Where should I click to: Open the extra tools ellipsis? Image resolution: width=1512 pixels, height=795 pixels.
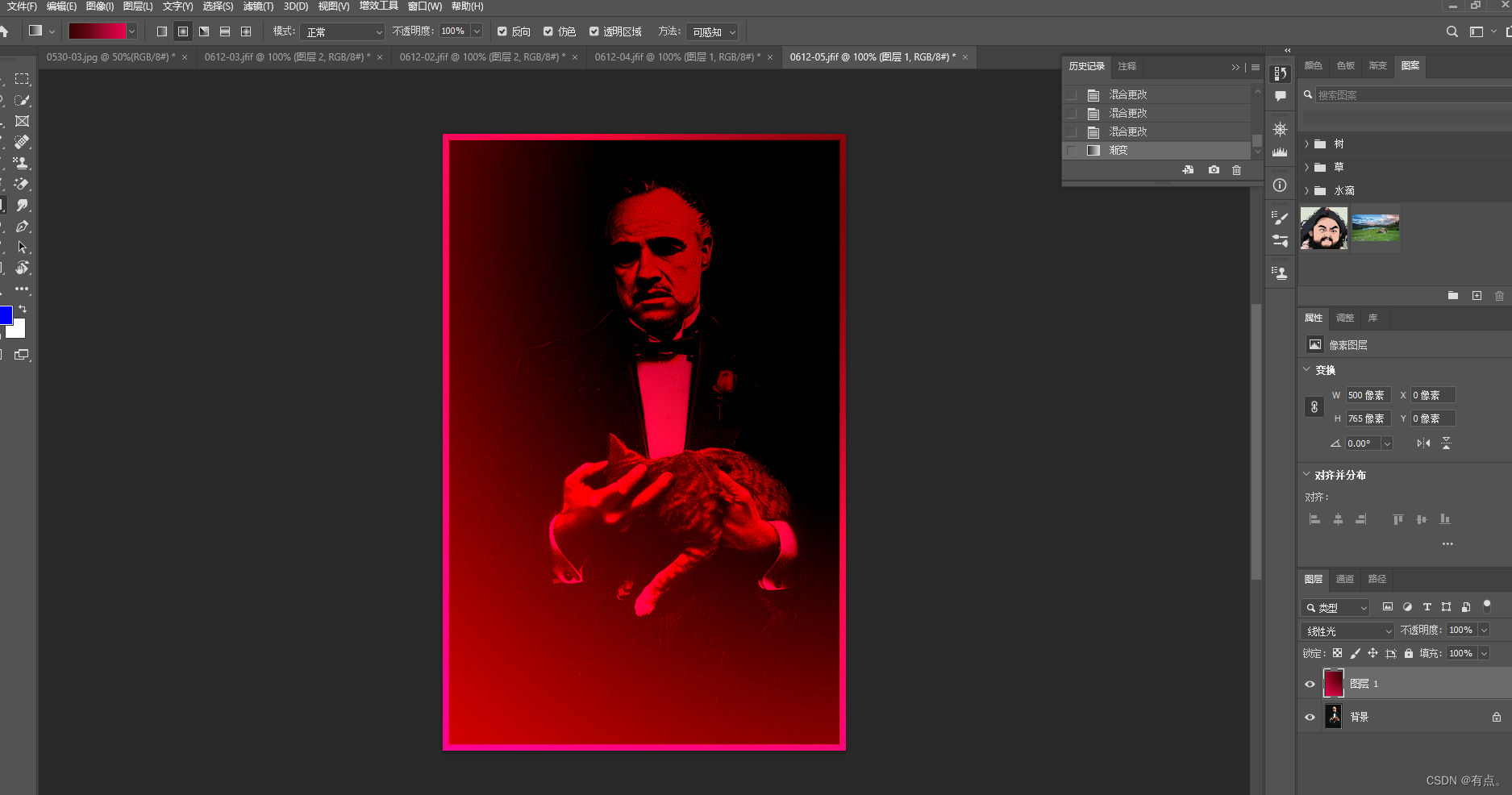pyautogui.click(x=22, y=289)
